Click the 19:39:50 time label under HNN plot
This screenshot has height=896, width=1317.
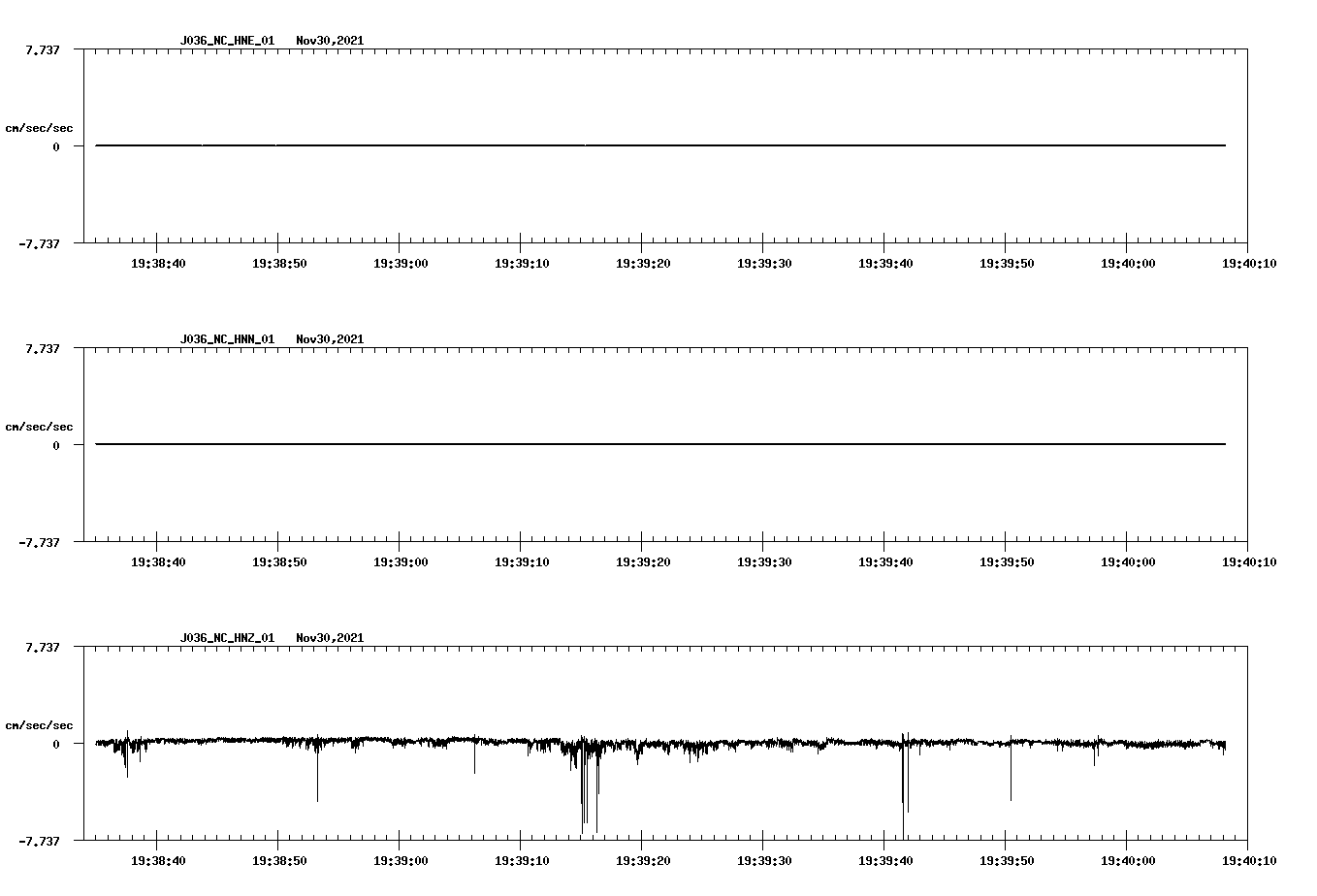(1007, 561)
